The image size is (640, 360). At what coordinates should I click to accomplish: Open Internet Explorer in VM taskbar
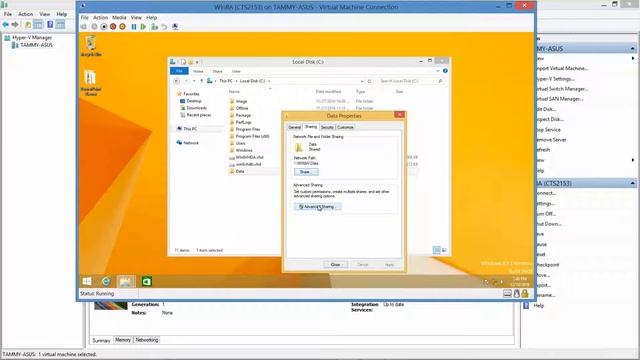(106, 281)
